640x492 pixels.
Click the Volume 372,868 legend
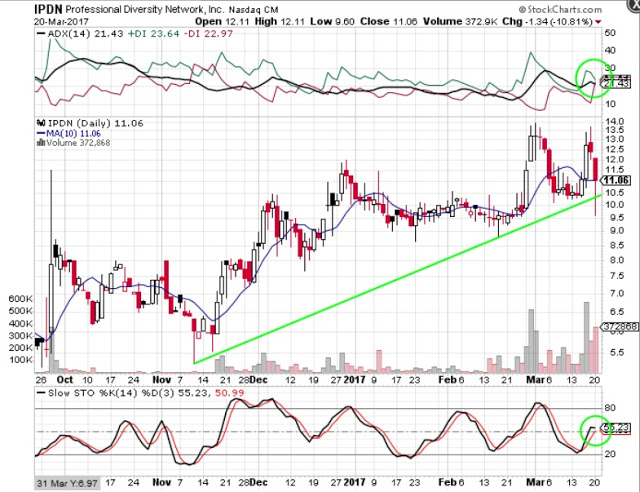point(78,143)
